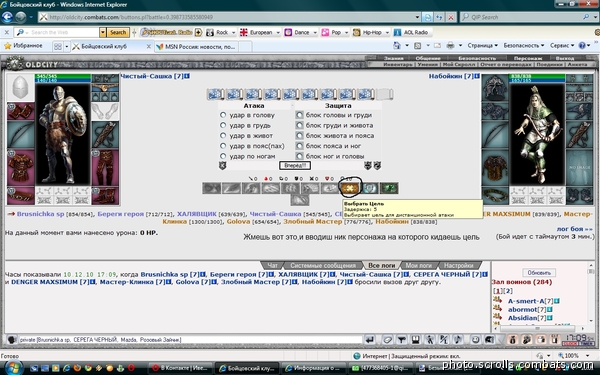Select defense 'блок ног и головы'

click(300, 156)
